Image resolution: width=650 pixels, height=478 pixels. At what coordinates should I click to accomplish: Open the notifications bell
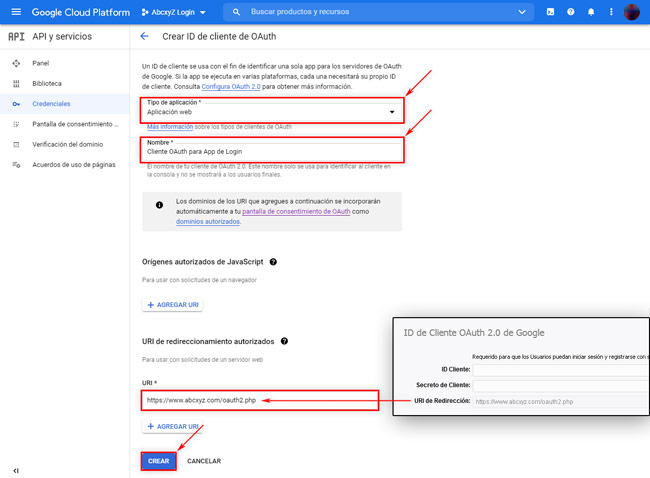591,12
